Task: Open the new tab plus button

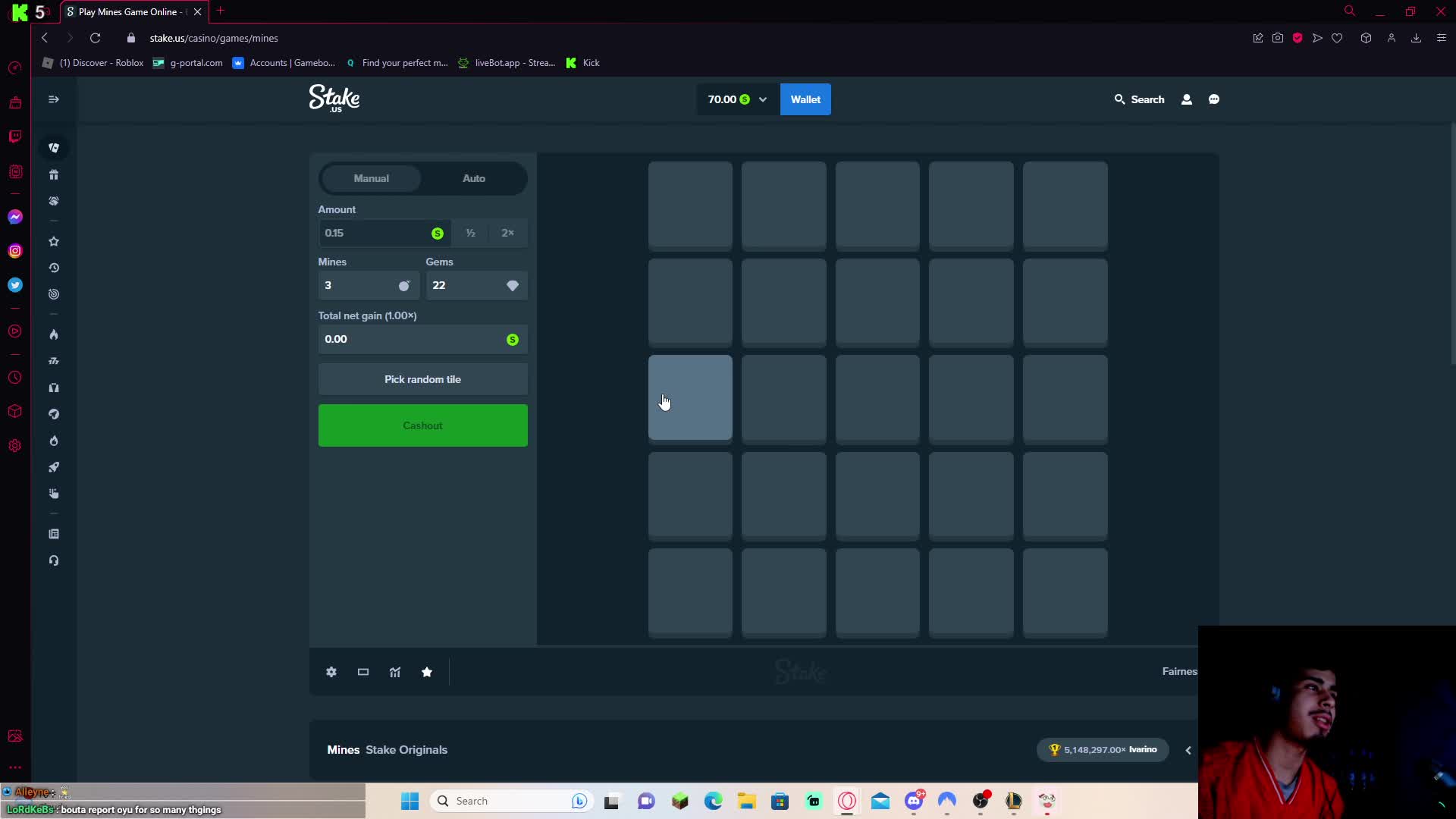Action: pos(221,11)
